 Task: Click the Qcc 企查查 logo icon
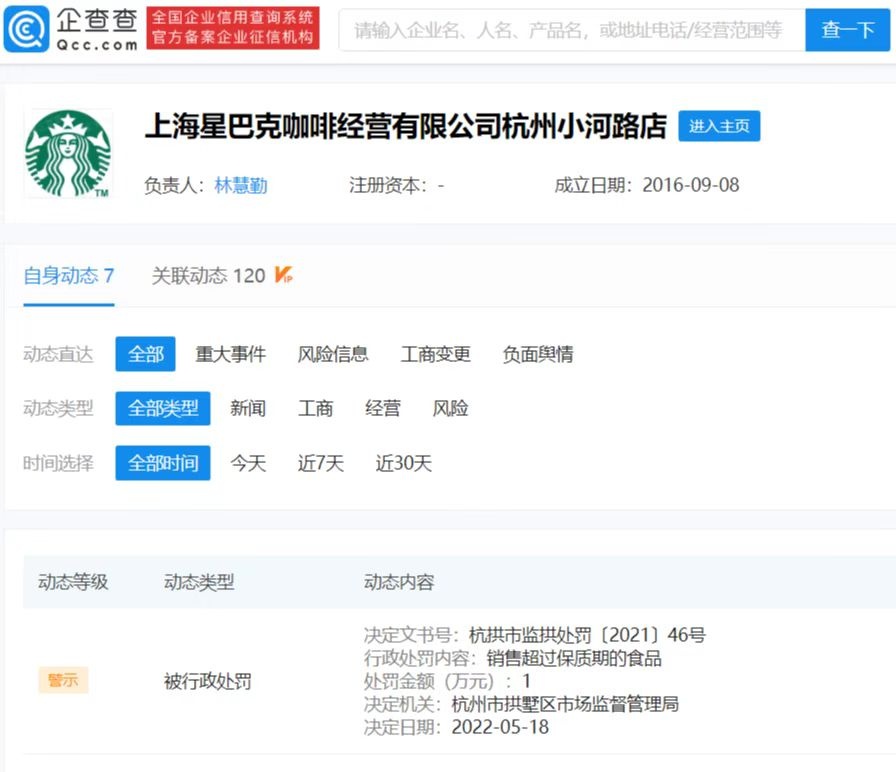click(x=26, y=29)
